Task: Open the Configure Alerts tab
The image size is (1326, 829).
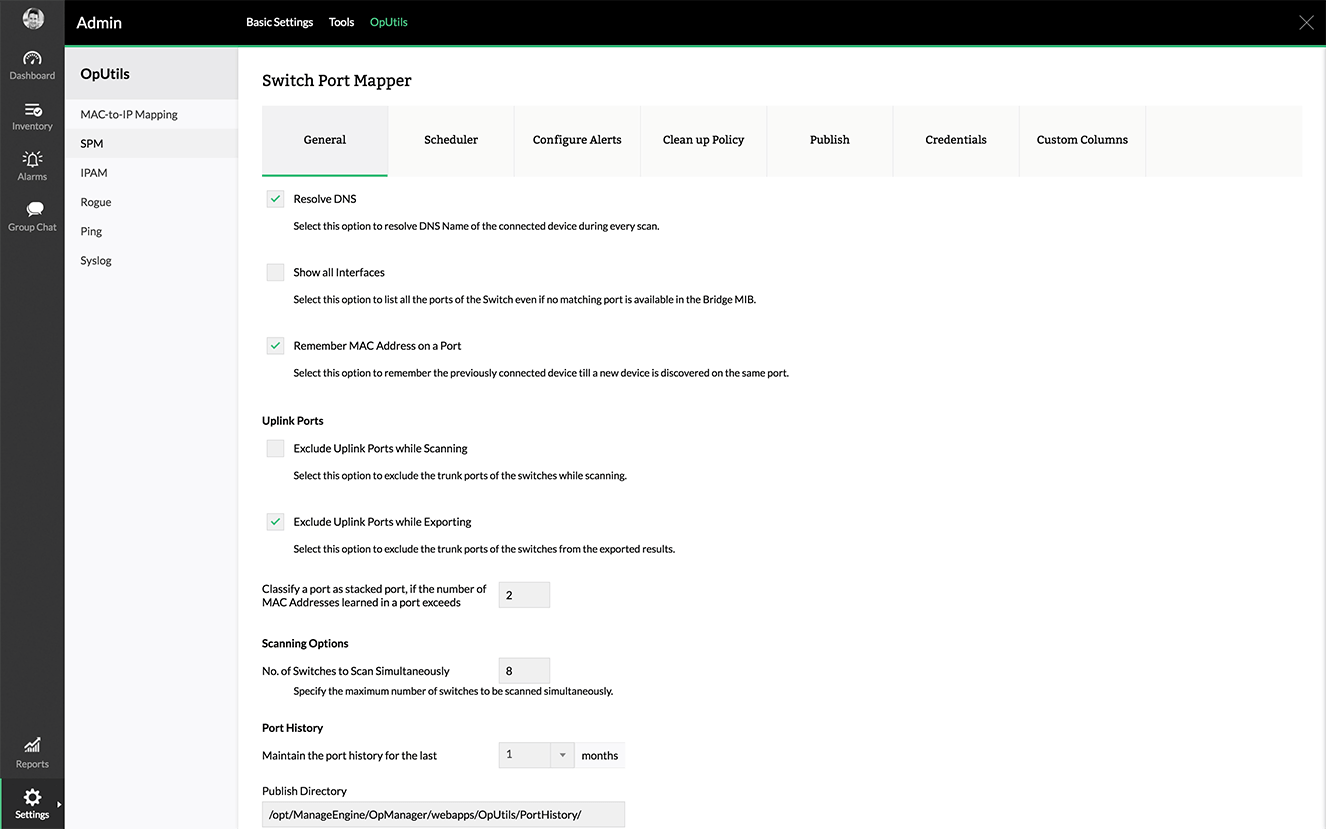Action: tap(577, 140)
